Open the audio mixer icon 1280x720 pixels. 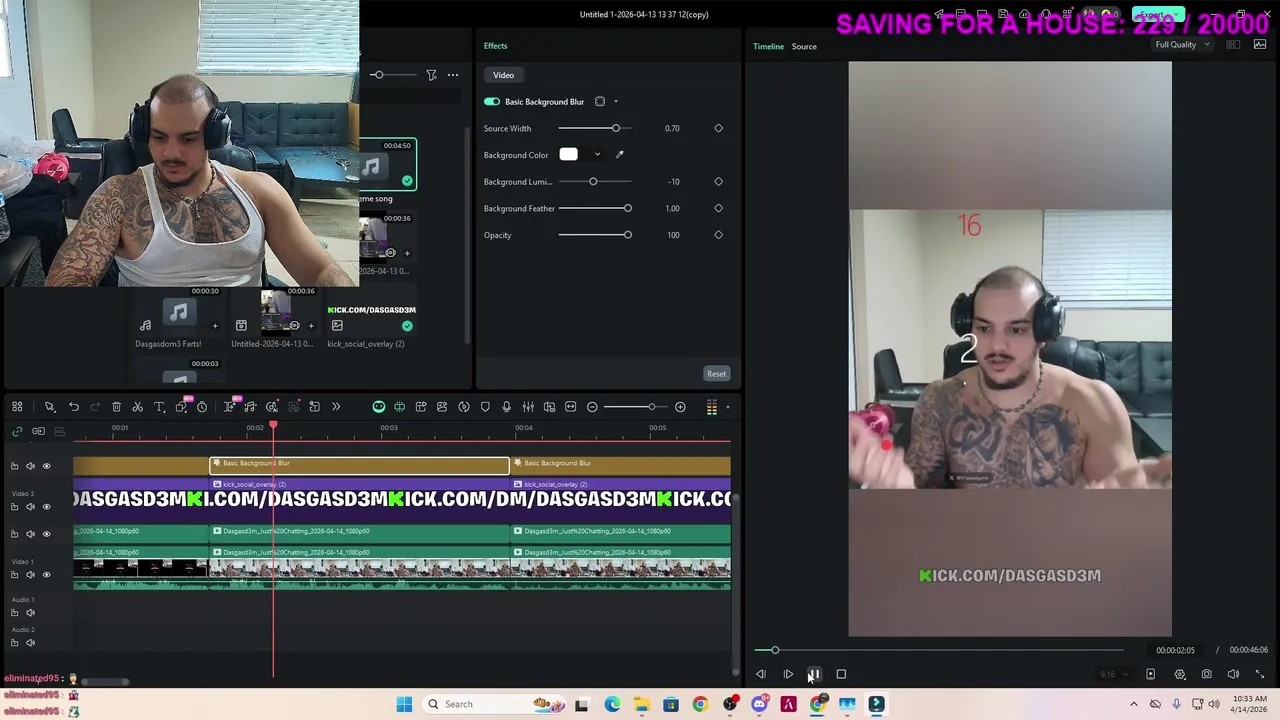click(528, 407)
